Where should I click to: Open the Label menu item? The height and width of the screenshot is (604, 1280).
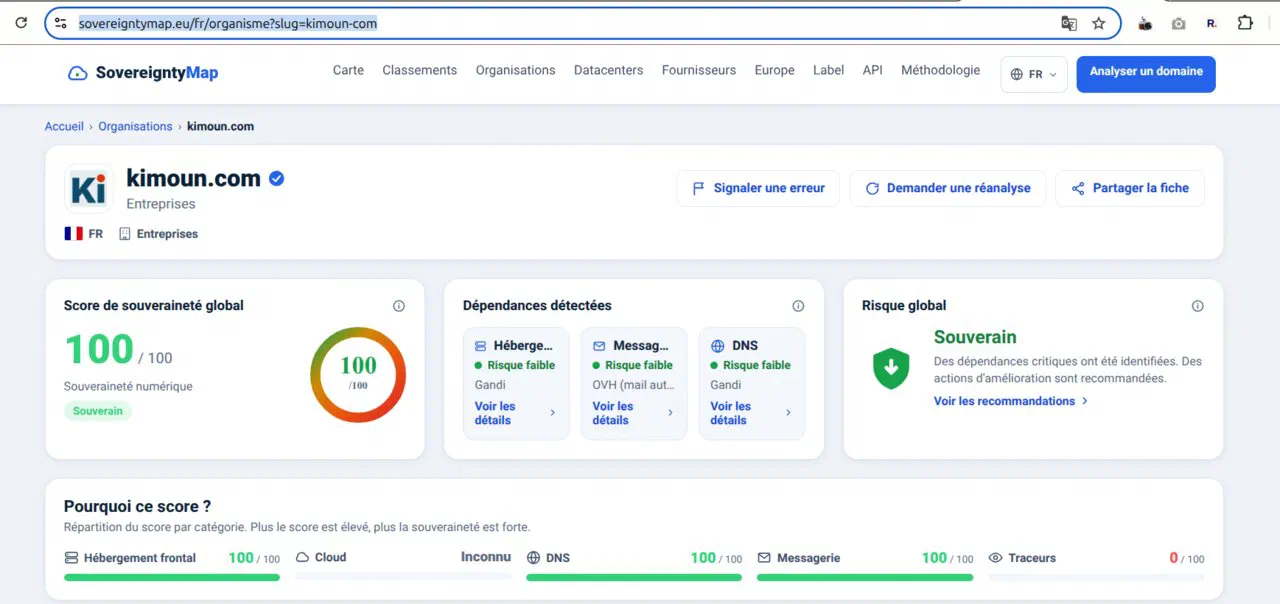(828, 70)
